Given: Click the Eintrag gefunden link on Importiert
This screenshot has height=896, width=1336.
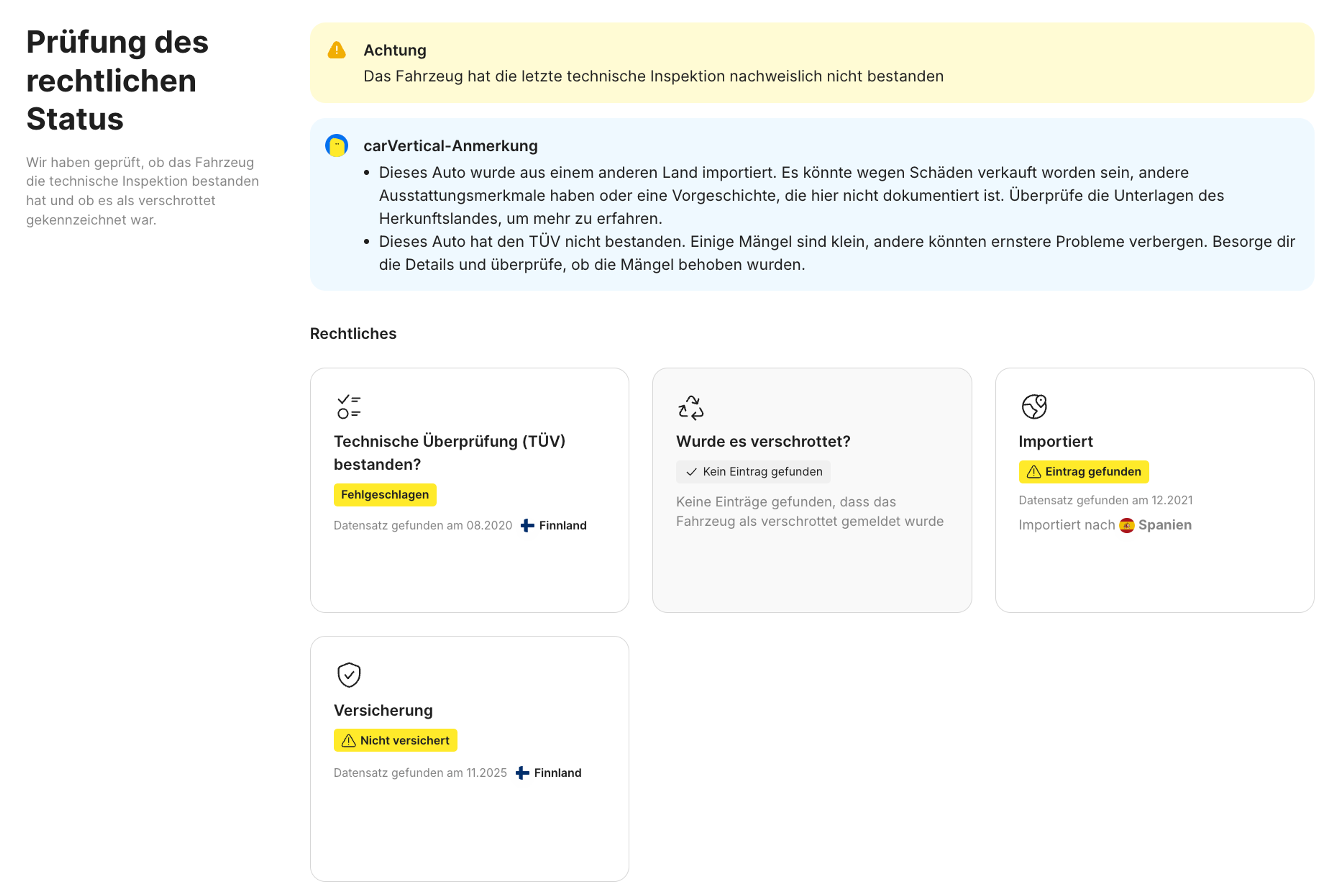Looking at the screenshot, I should (1083, 472).
